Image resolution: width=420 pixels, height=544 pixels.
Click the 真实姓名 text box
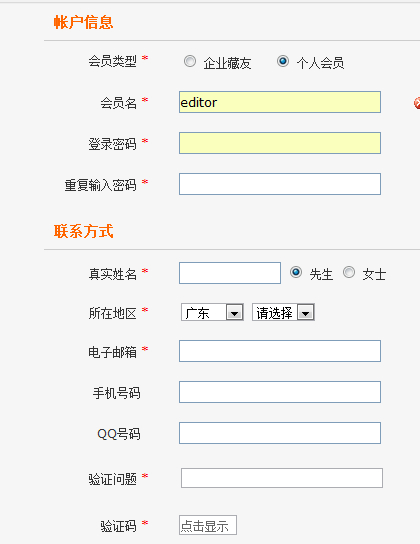(230, 273)
